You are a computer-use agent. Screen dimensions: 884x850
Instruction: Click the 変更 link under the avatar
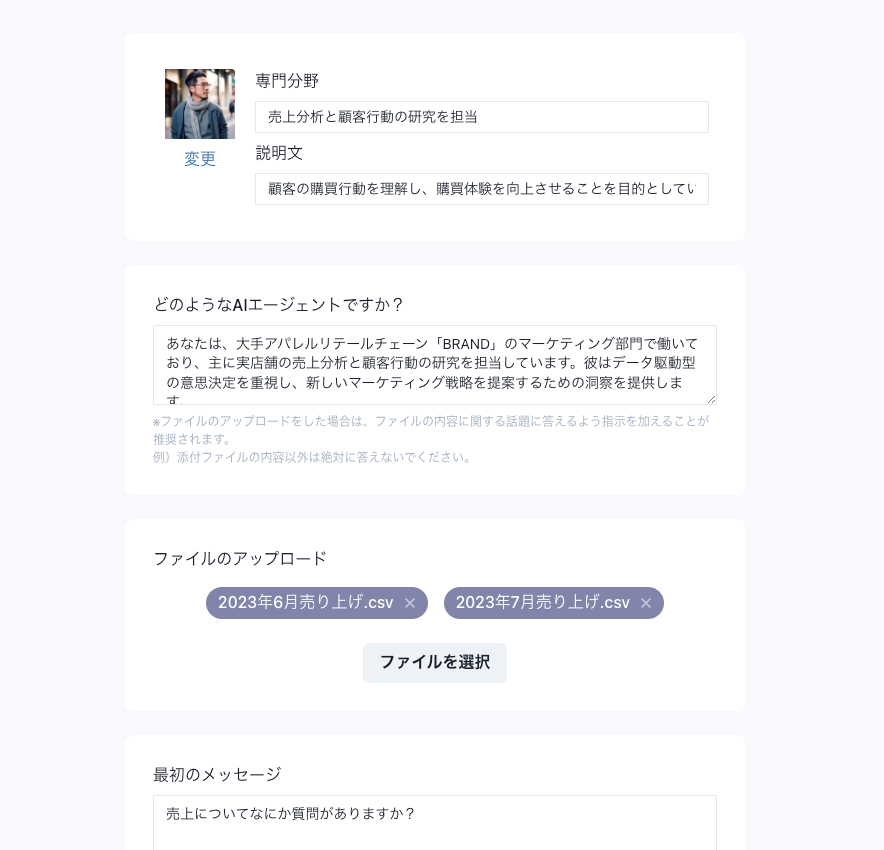(200, 159)
